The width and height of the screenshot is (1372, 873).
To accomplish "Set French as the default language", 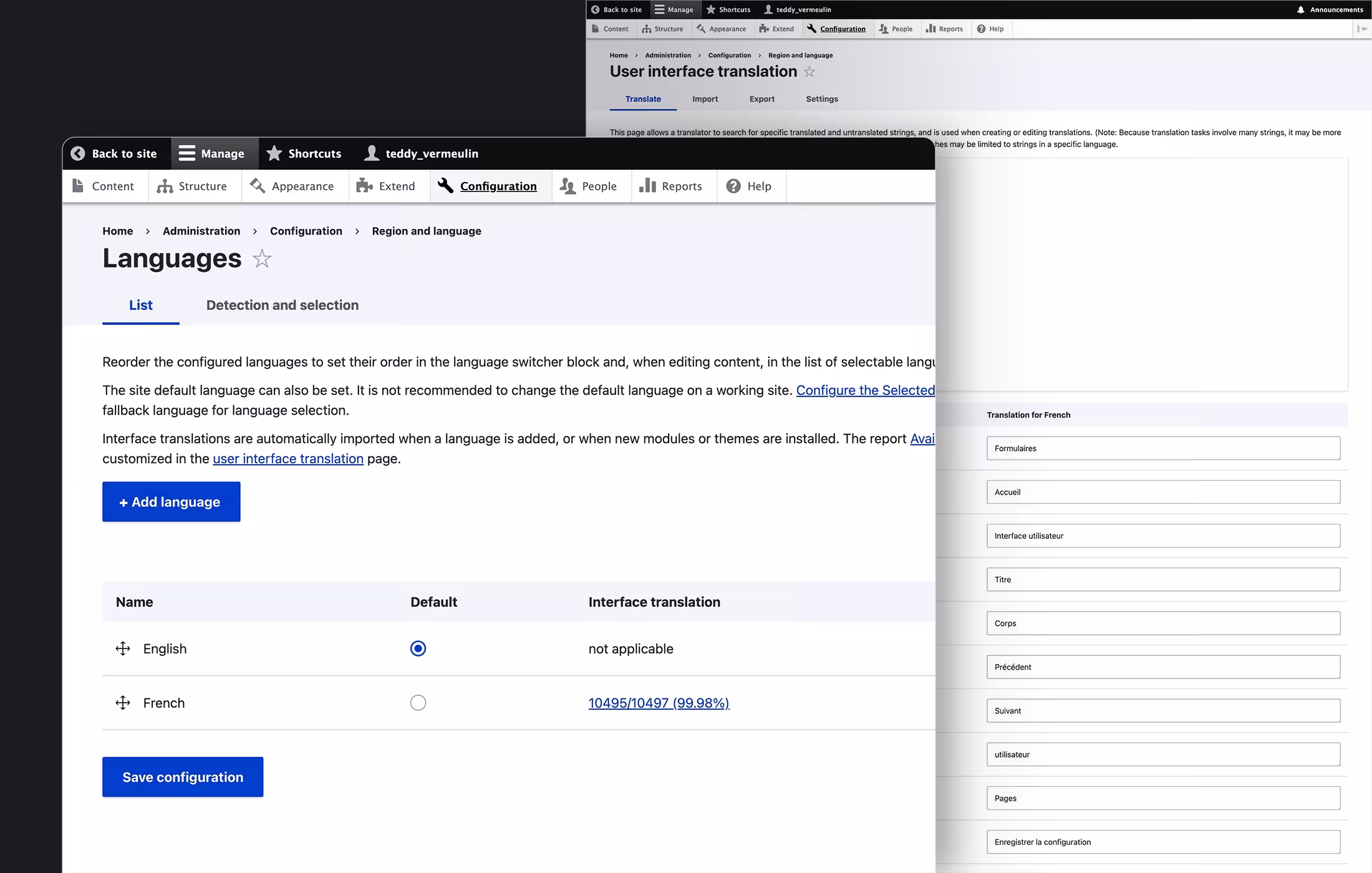I will [418, 703].
